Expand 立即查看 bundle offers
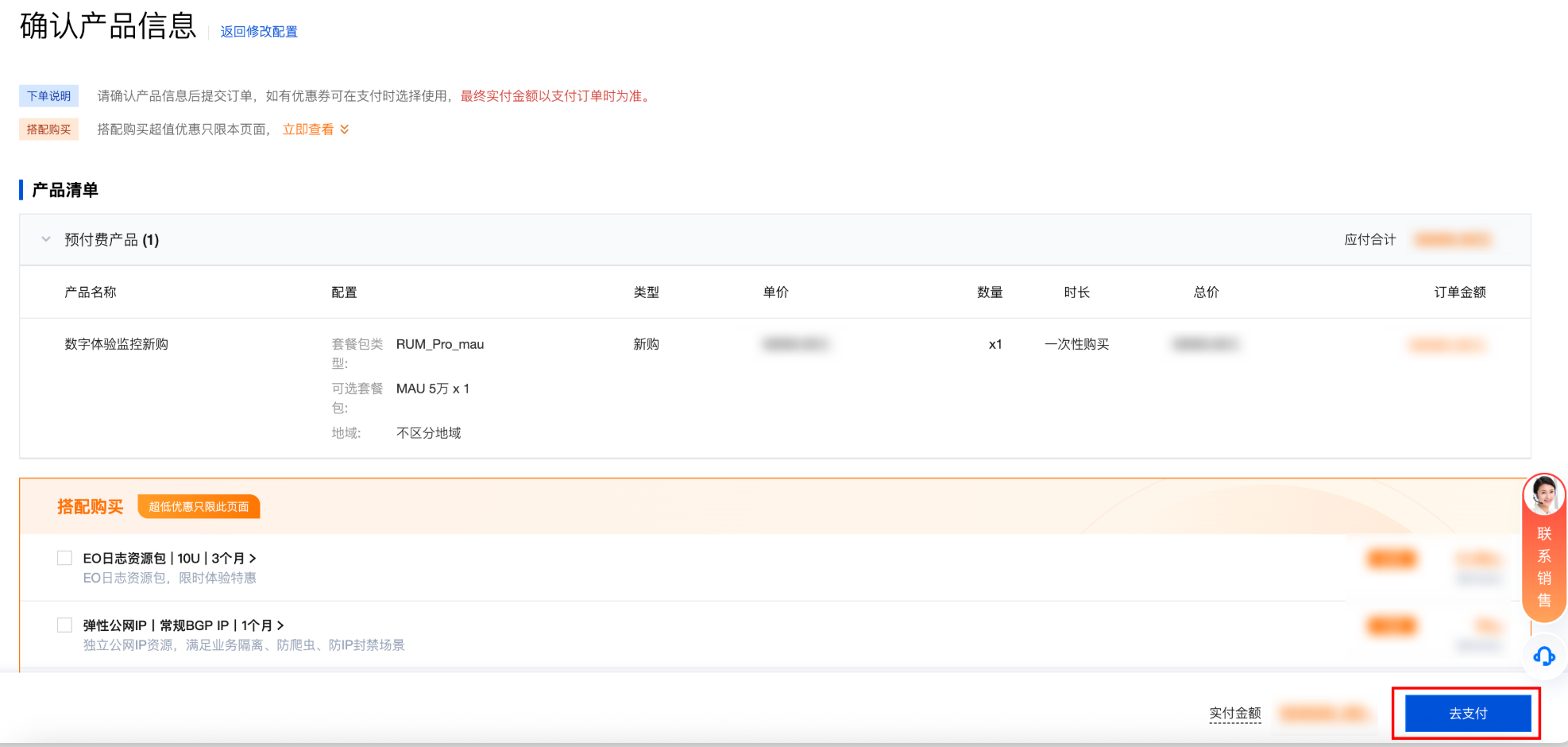Viewport: 1568px width, 747px height. [x=315, y=130]
